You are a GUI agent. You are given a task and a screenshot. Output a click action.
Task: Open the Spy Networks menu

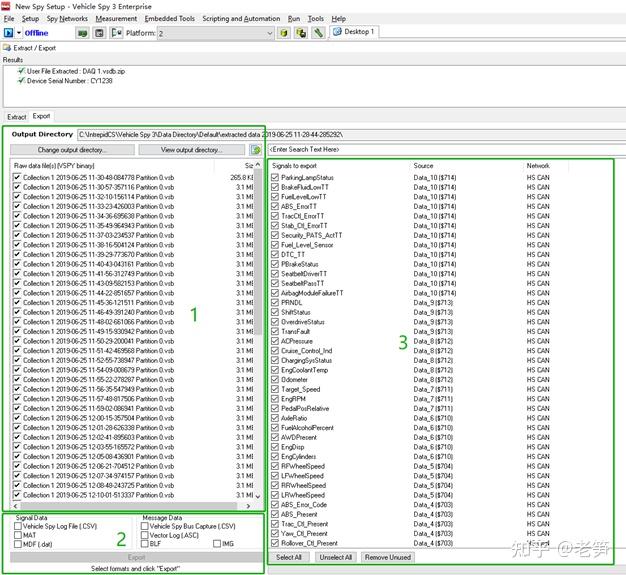66,18
